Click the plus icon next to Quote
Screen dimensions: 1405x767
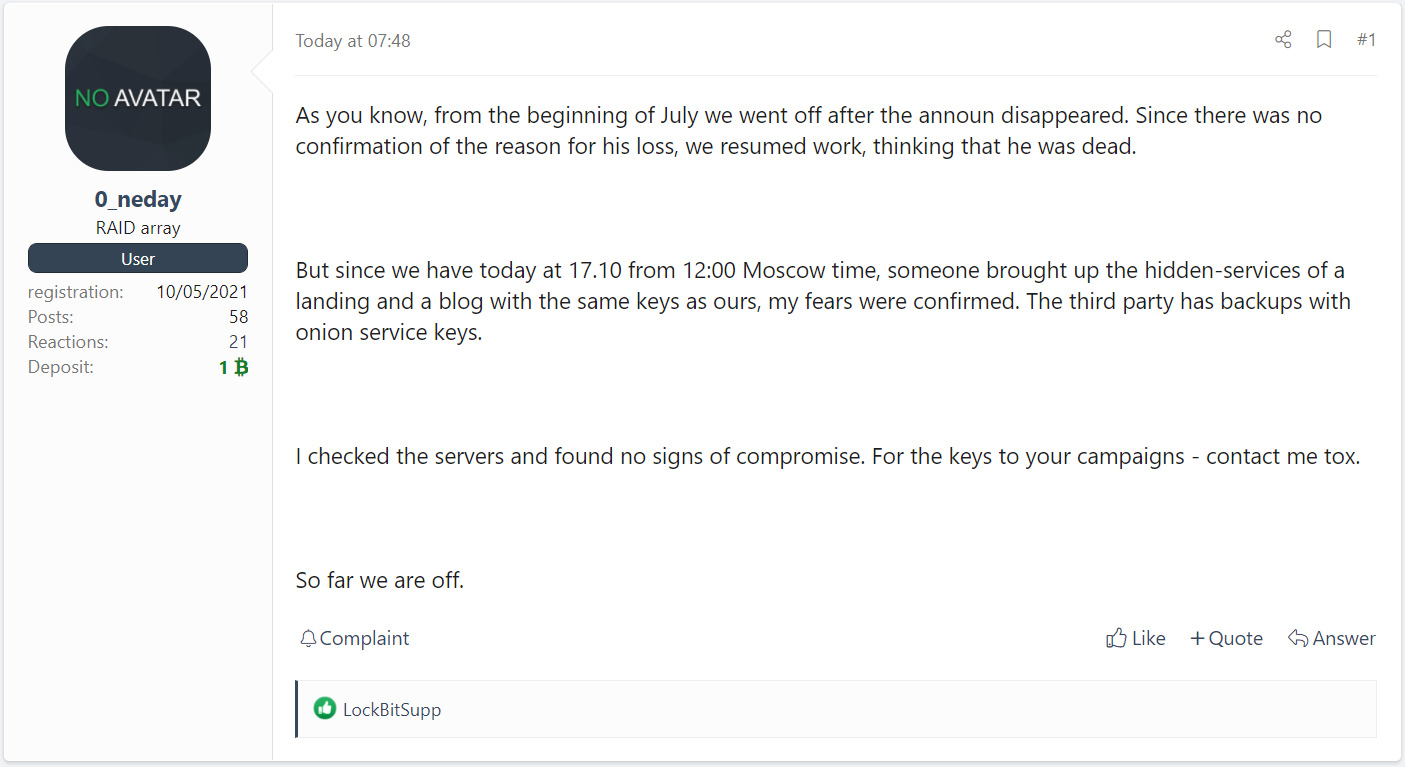(x=1198, y=637)
